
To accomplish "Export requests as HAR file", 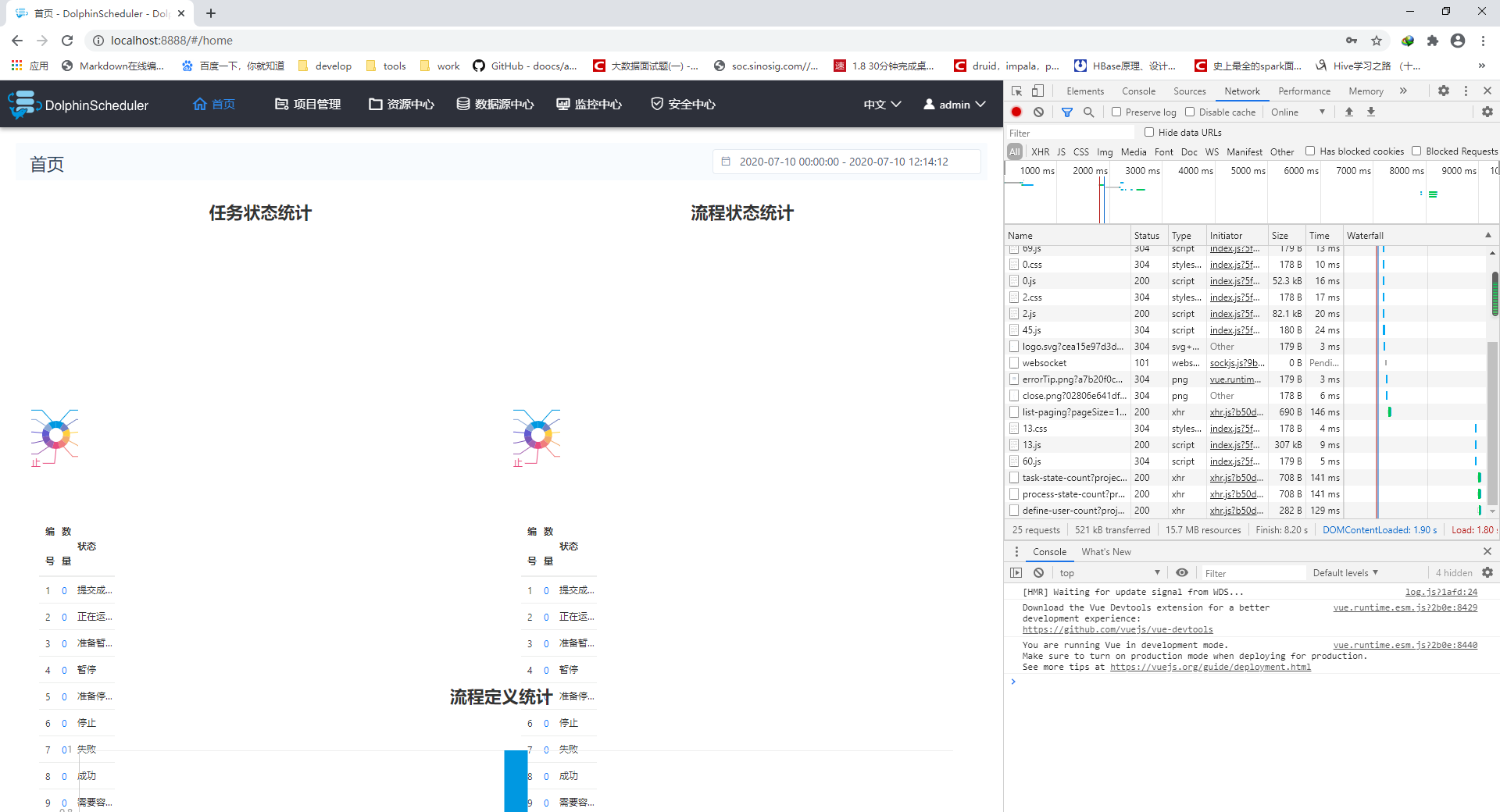I will pos(1371,112).
